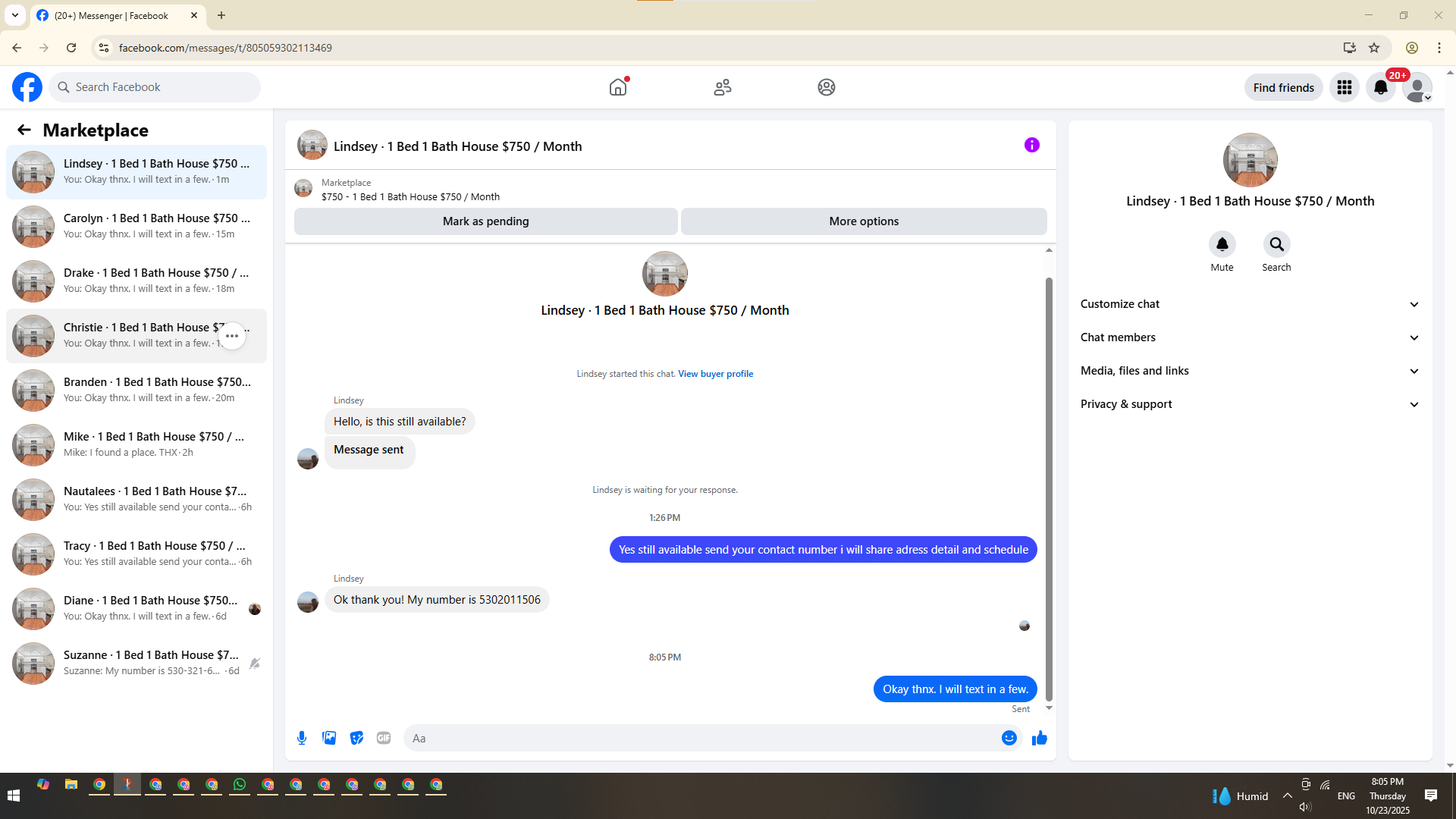
Task: Search in conversation magnifier icon
Action: (1276, 244)
